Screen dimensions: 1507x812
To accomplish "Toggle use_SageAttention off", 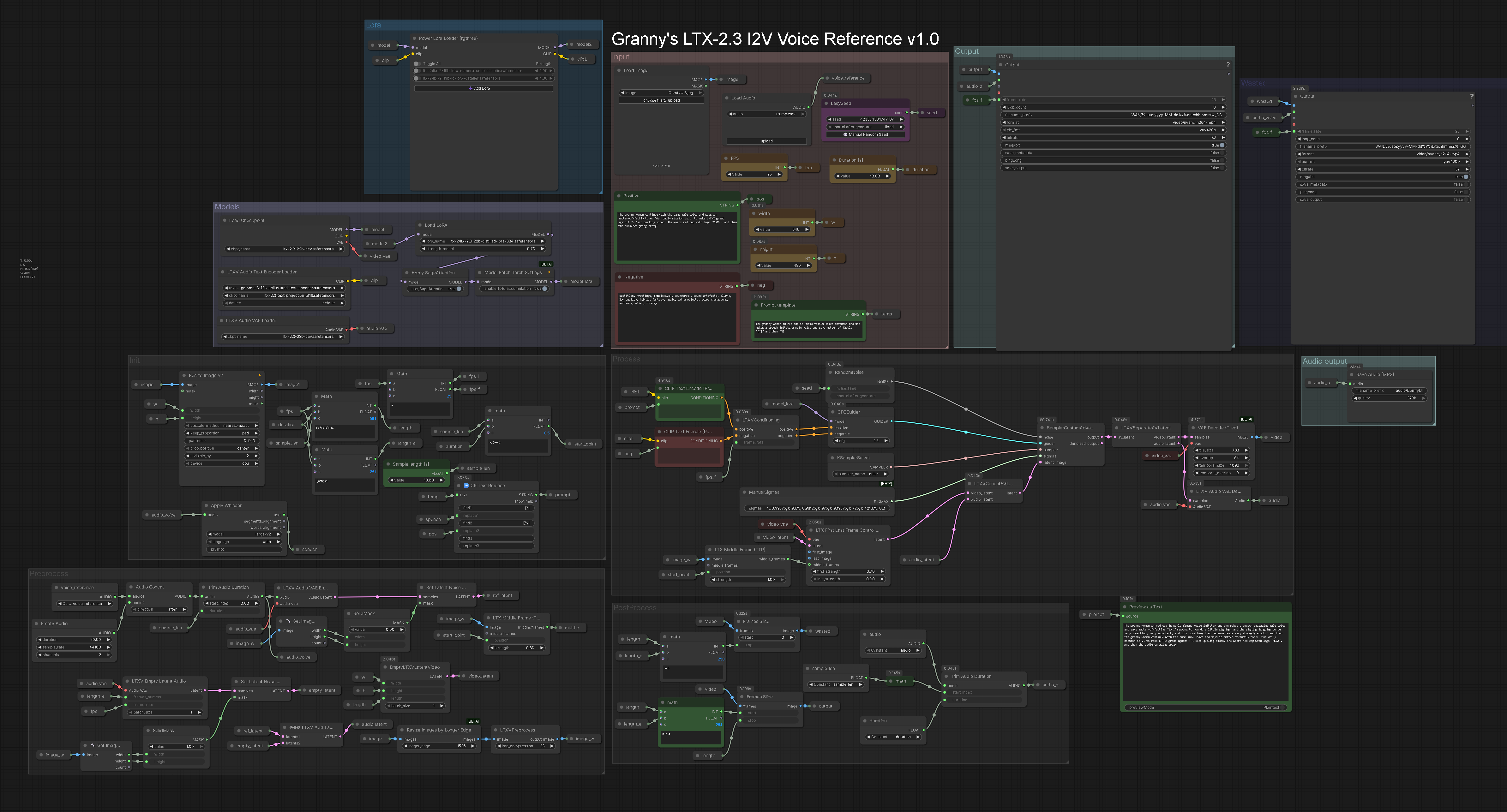I will (x=459, y=289).
